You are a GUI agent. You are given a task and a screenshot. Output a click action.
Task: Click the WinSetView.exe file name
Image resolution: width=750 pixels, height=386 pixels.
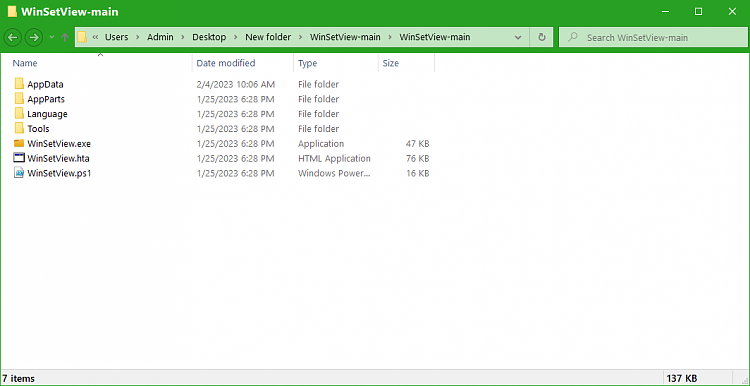(x=59, y=143)
